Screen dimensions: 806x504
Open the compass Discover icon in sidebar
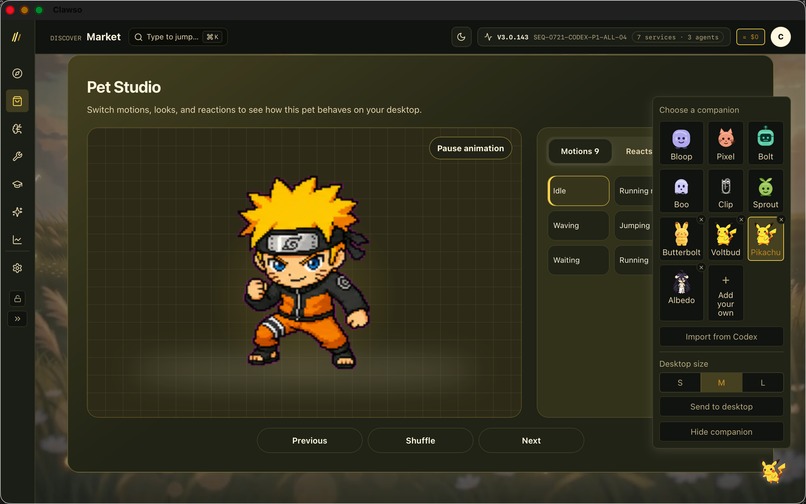pyautogui.click(x=17, y=74)
